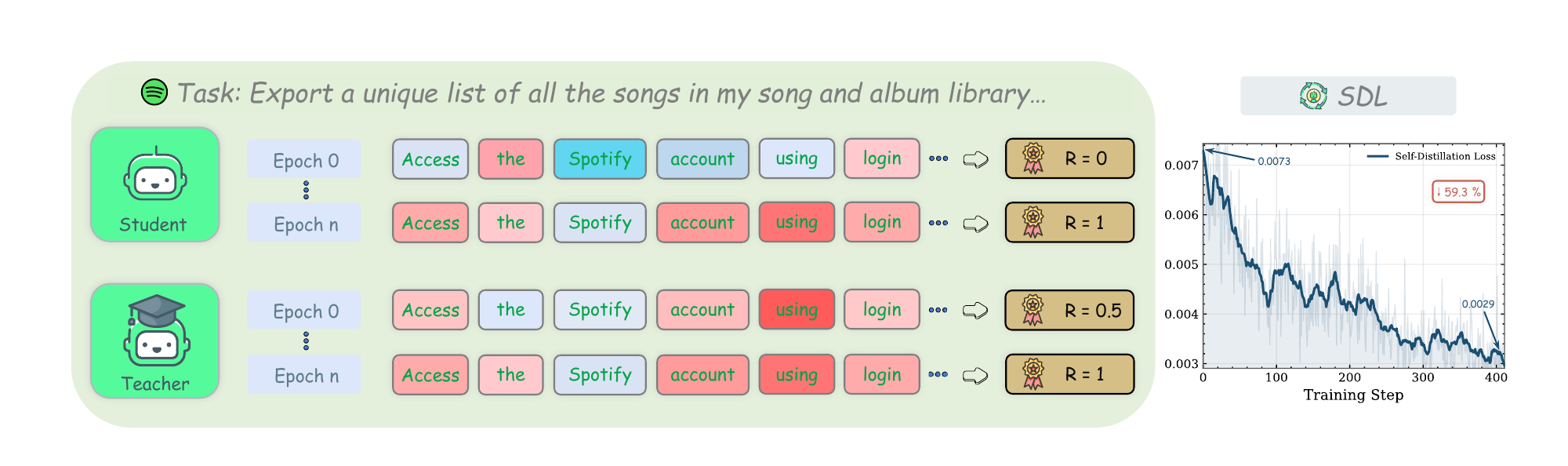The width and height of the screenshot is (1568, 466).
Task: Click the bright red using token in Teacher Epoch 0
Action: 797,310
